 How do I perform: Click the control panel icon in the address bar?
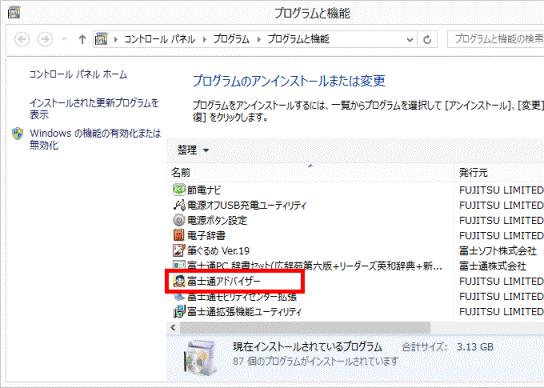coord(101,39)
